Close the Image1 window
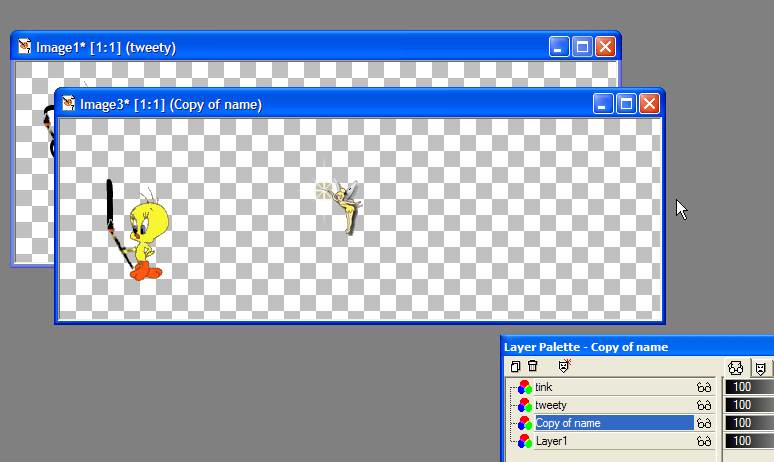The width and height of the screenshot is (774, 462). pyautogui.click(x=605, y=47)
